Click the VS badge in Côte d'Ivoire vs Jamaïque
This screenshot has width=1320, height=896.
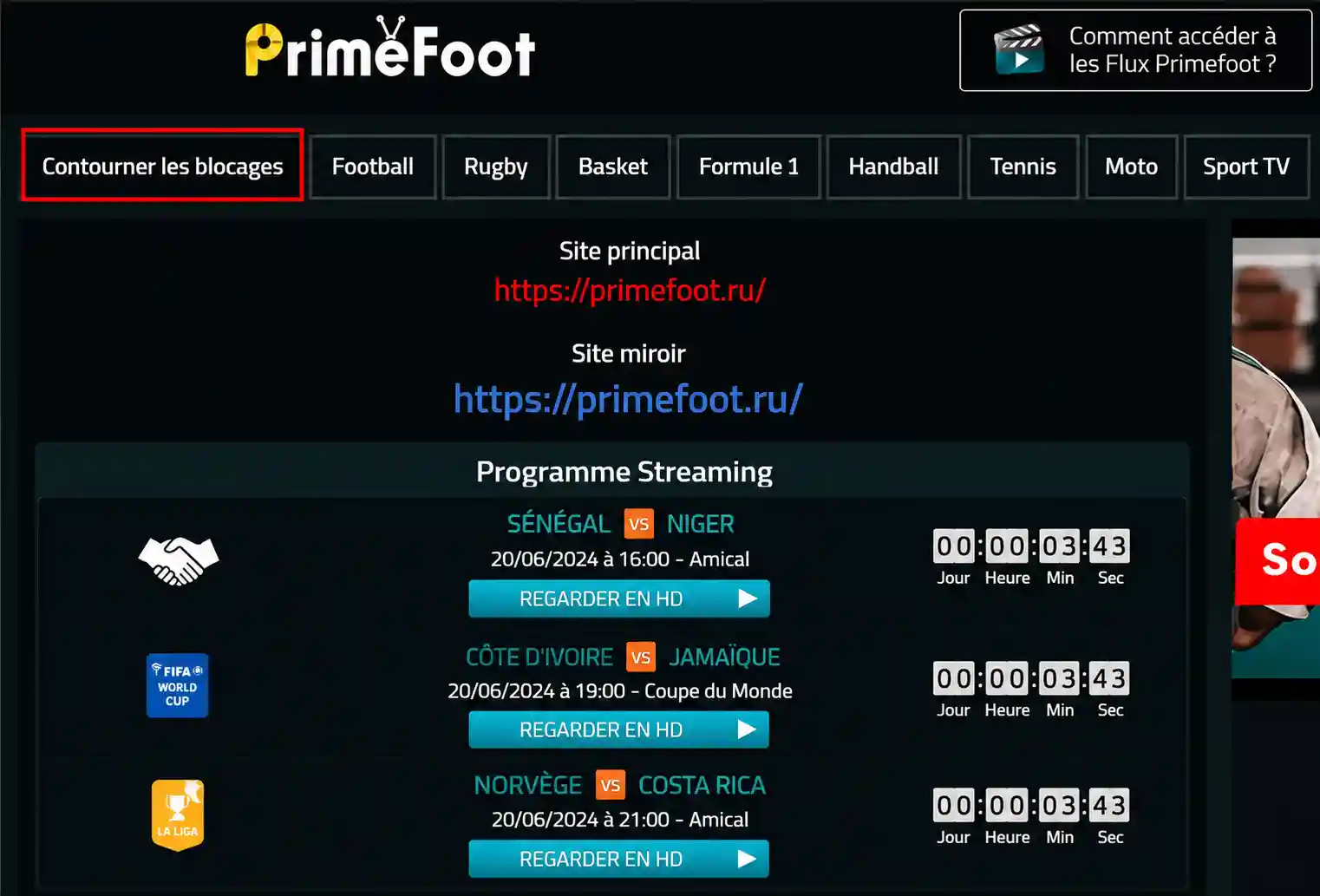coord(641,657)
